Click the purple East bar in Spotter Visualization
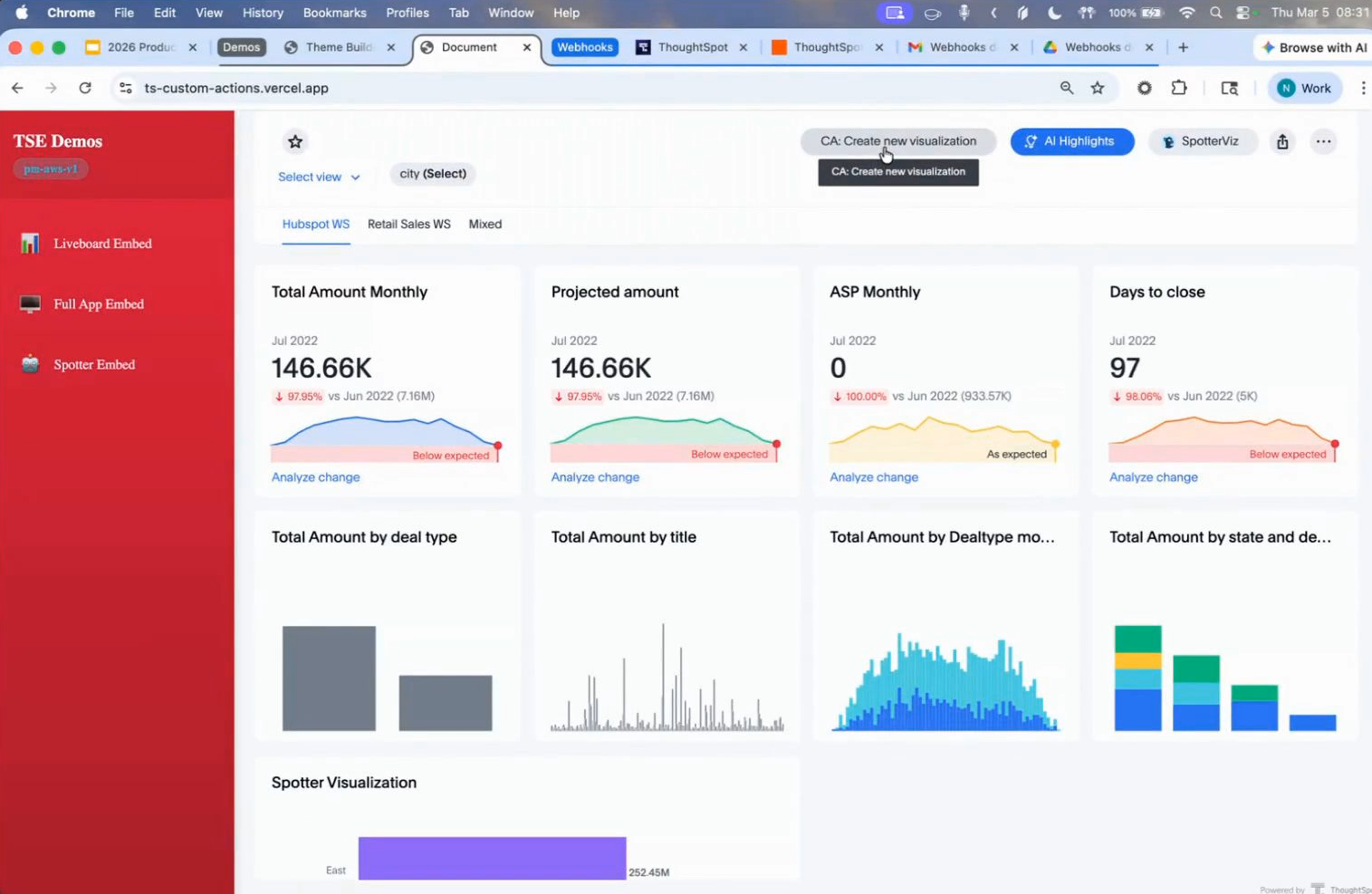 point(492,858)
